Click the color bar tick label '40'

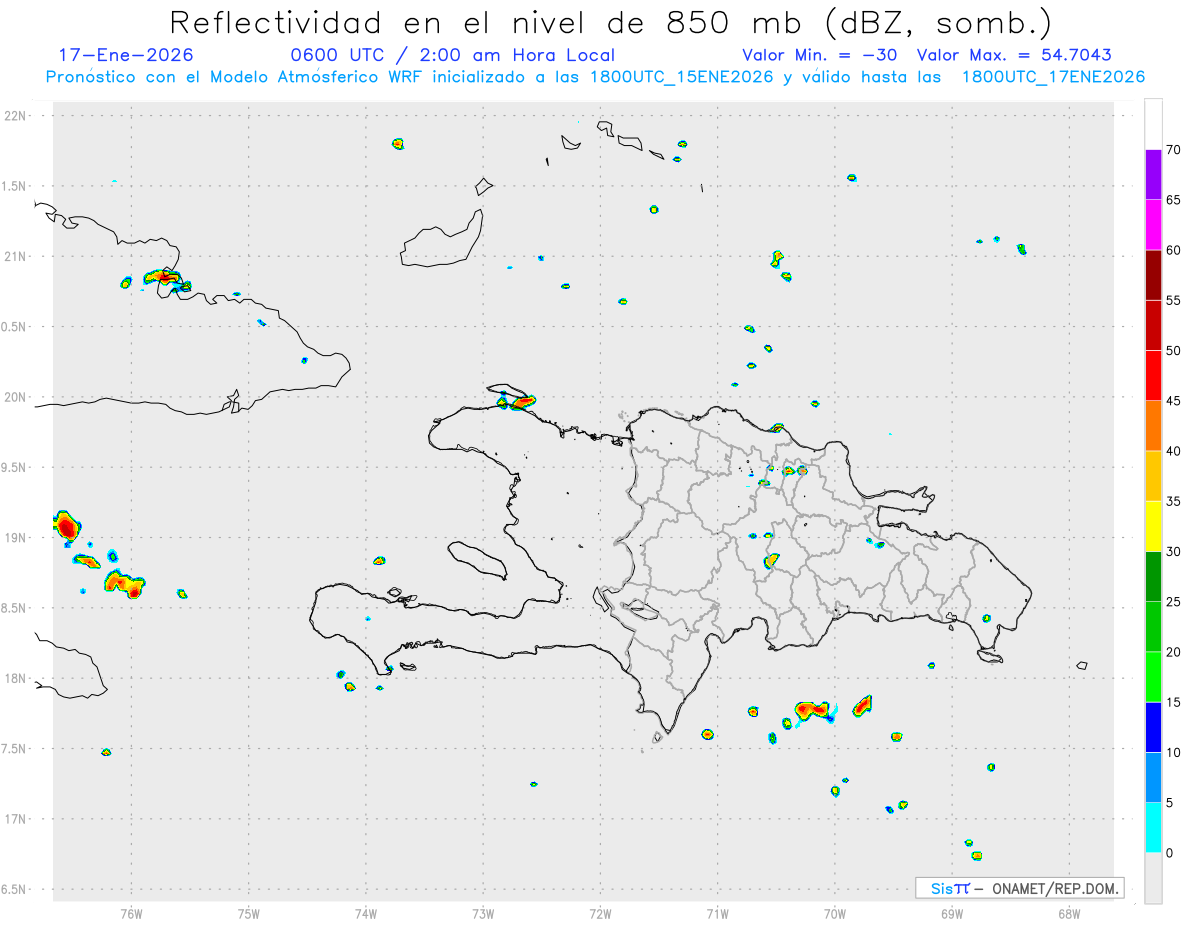point(1173,451)
